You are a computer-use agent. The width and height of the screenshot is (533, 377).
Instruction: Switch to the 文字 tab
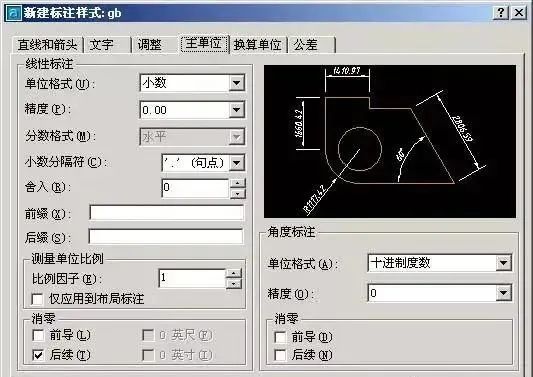(107, 45)
